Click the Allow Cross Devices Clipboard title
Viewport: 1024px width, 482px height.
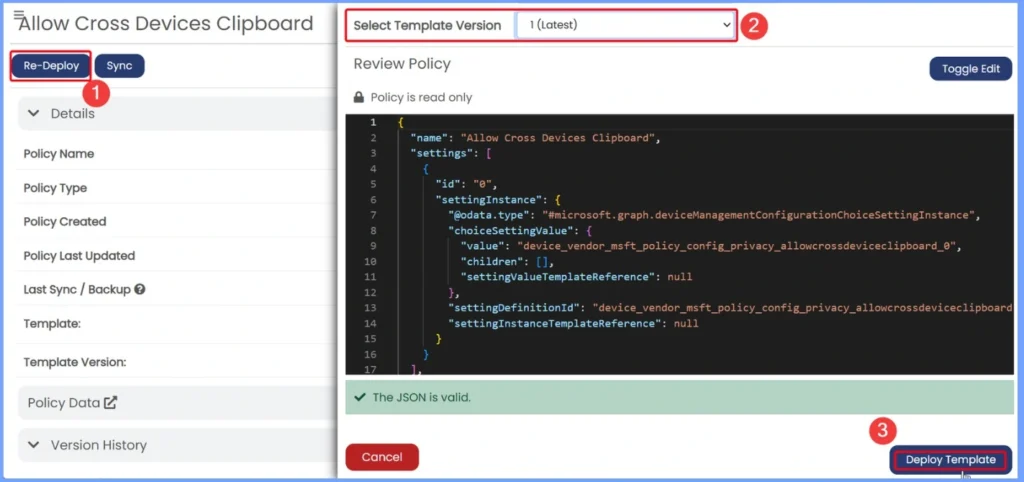[x=166, y=24]
